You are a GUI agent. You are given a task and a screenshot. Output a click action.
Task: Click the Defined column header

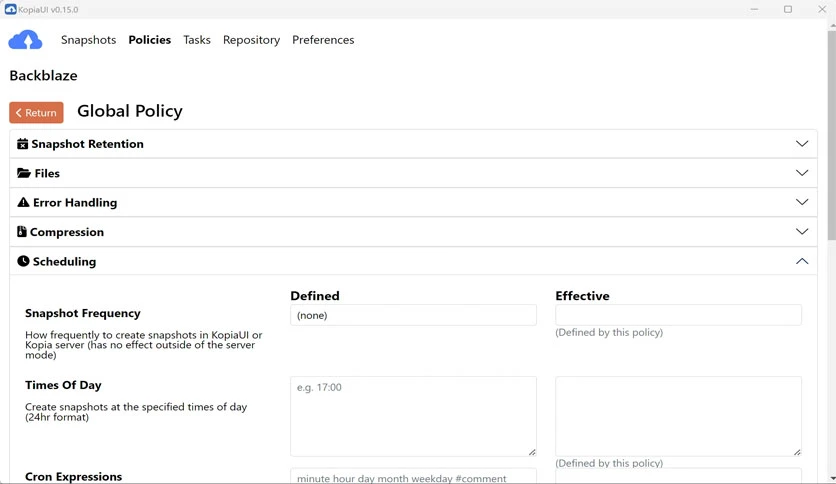pos(315,296)
